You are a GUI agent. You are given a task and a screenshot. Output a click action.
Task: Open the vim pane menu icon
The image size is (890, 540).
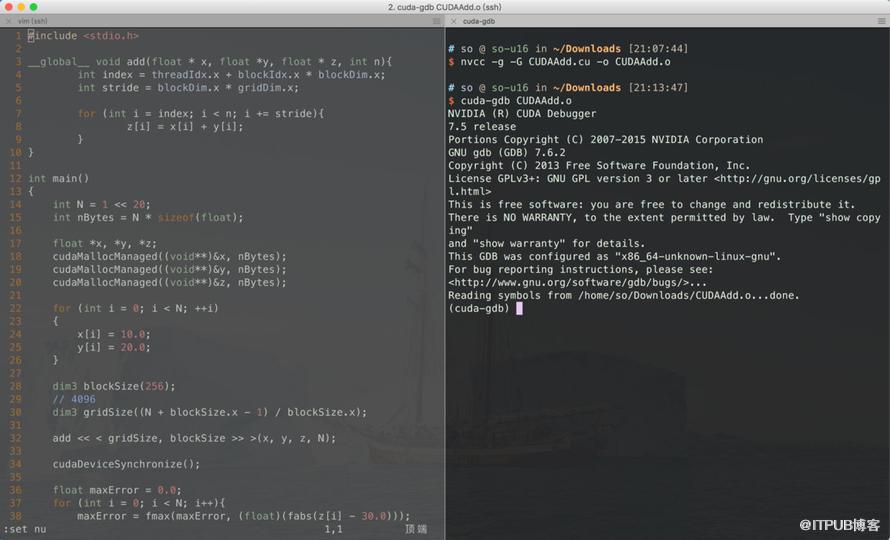436,21
